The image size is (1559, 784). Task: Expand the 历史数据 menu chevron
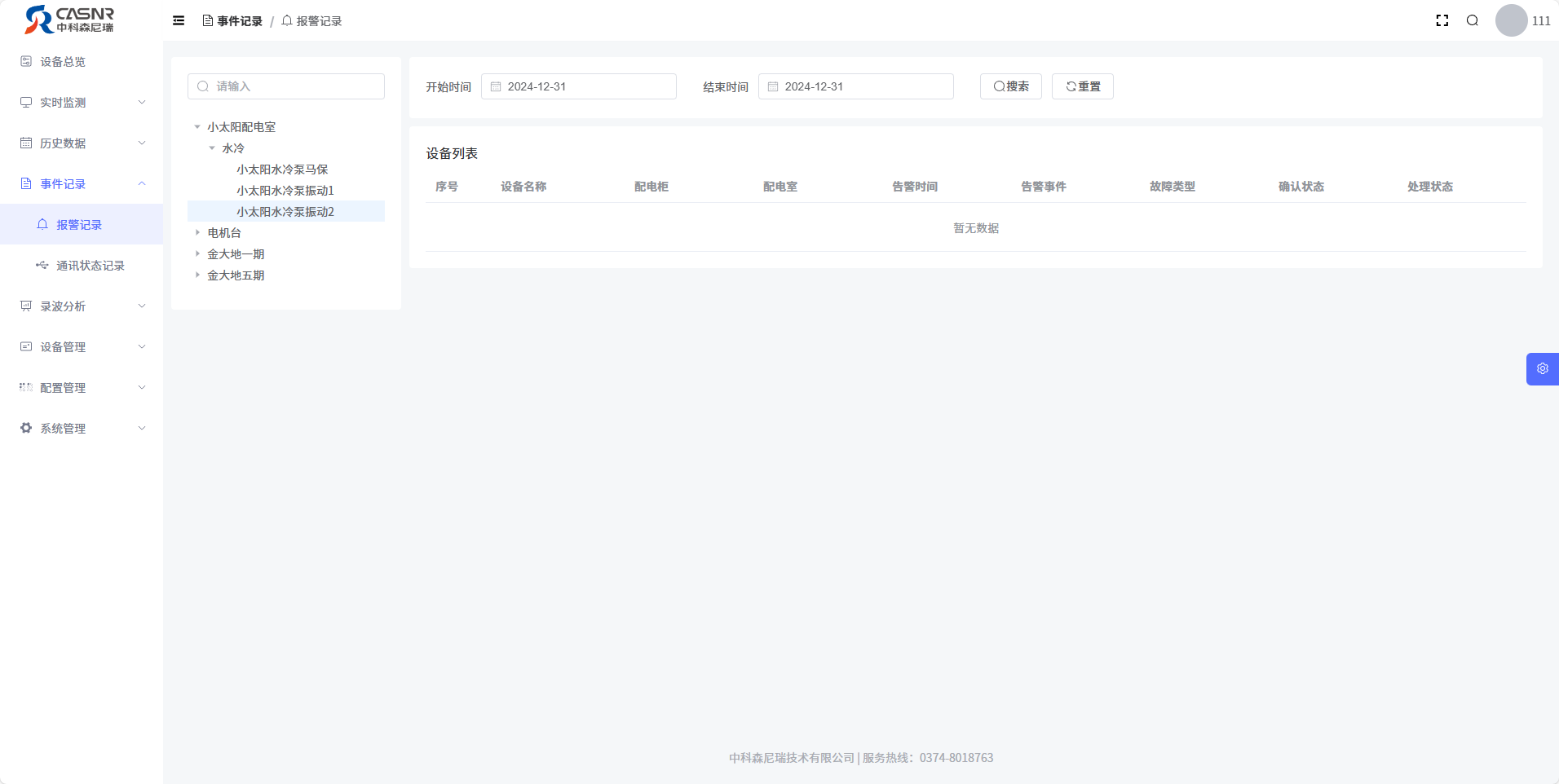(142, 143)
